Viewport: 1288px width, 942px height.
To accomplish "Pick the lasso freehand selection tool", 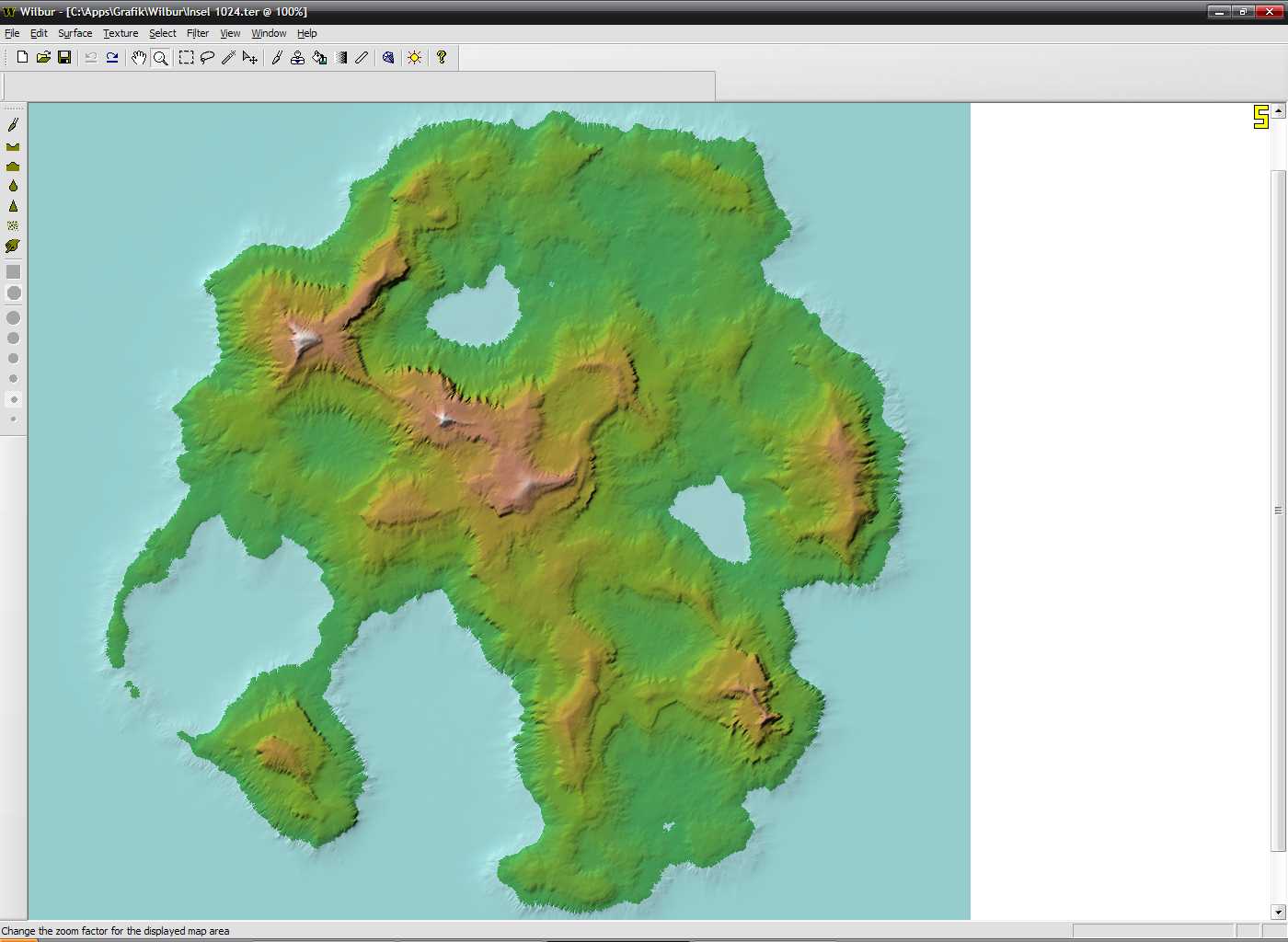I will pyautogui.click(x=207, y=58).
